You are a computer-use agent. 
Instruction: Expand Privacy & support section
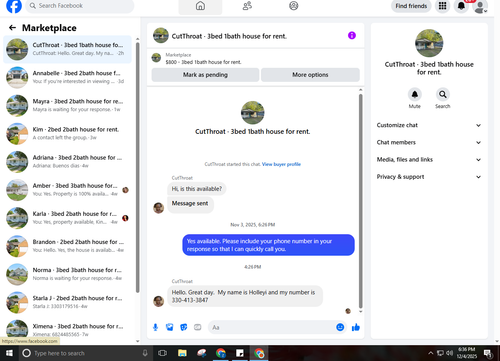click(429, 177)
